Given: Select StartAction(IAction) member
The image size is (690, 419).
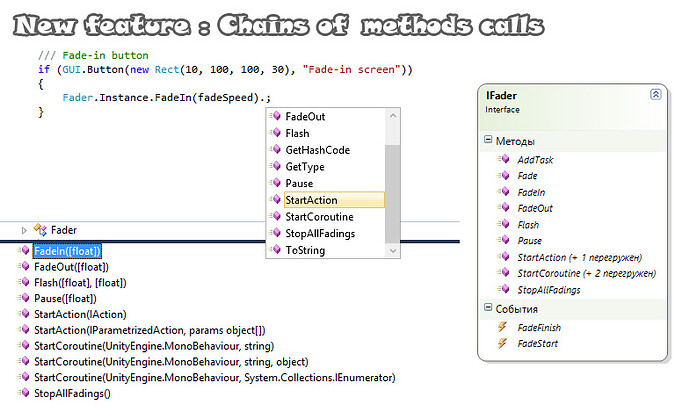Looking at the screenshot, I should 80,315.
